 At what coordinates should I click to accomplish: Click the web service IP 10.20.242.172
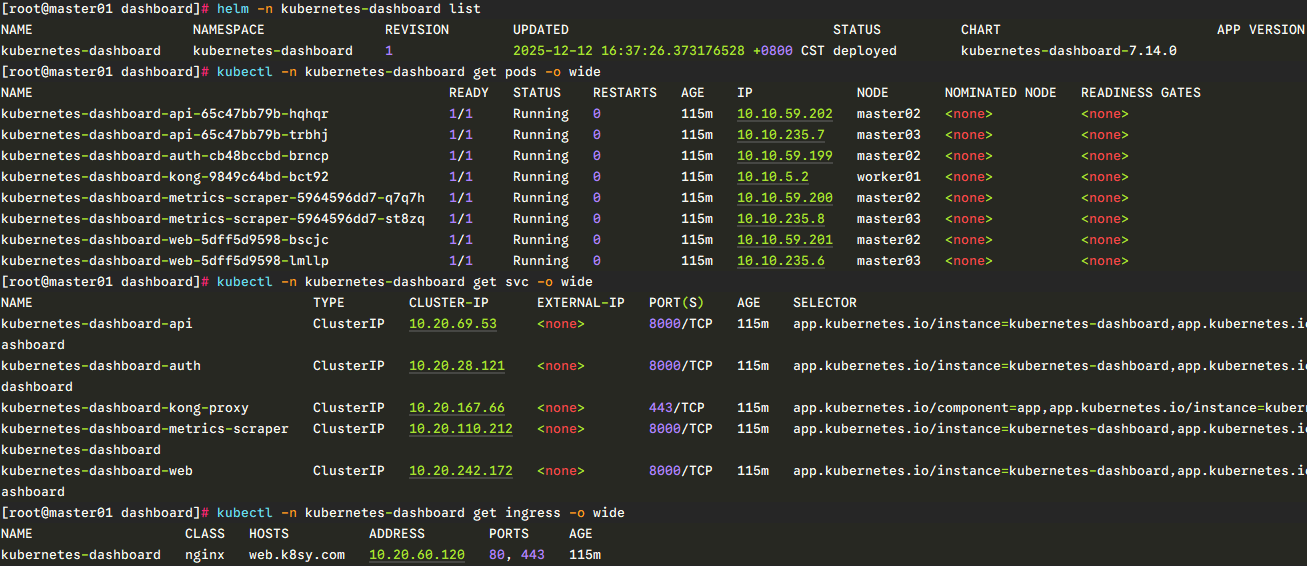460,471
